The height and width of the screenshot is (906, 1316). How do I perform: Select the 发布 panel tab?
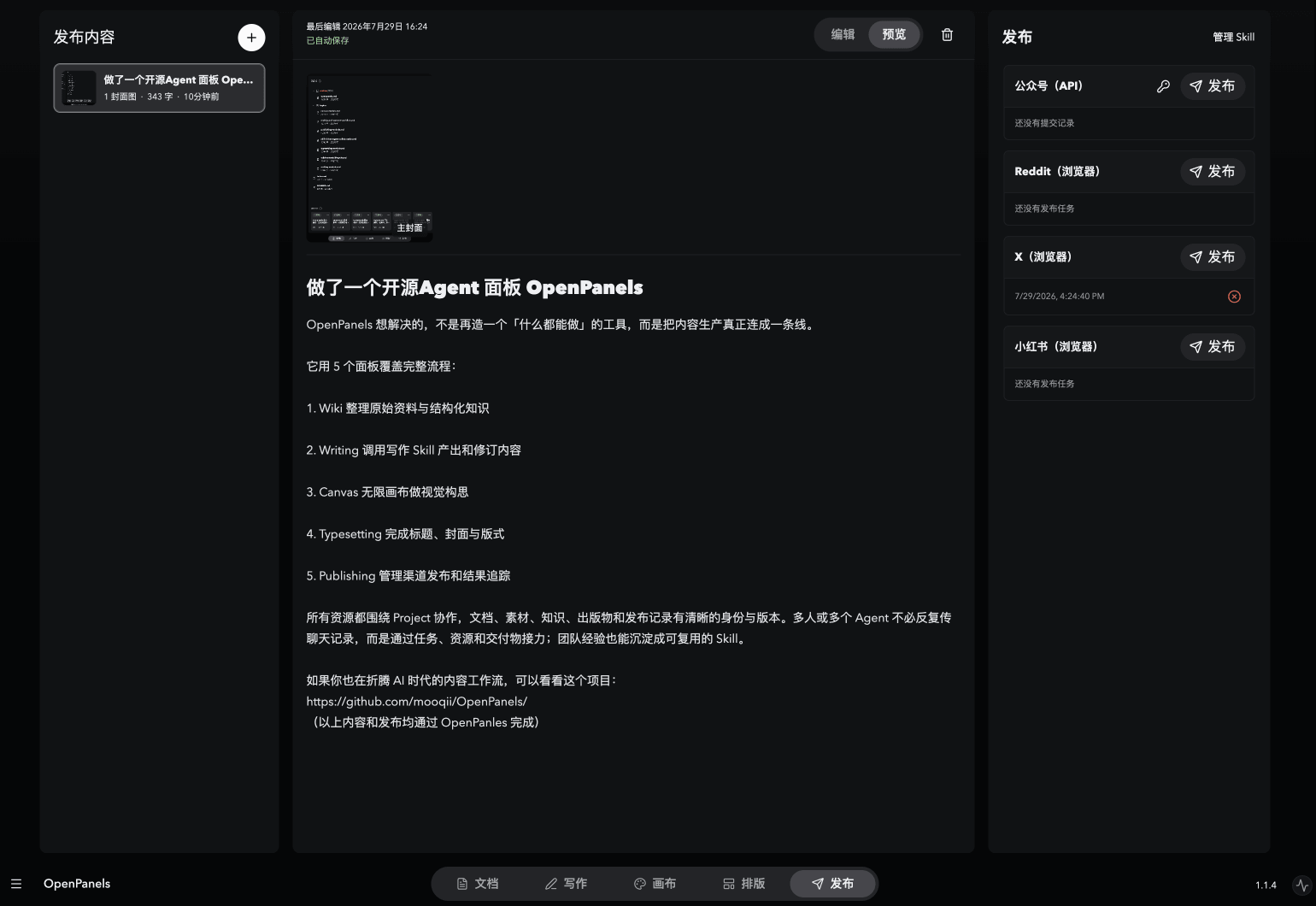(832, 884)
